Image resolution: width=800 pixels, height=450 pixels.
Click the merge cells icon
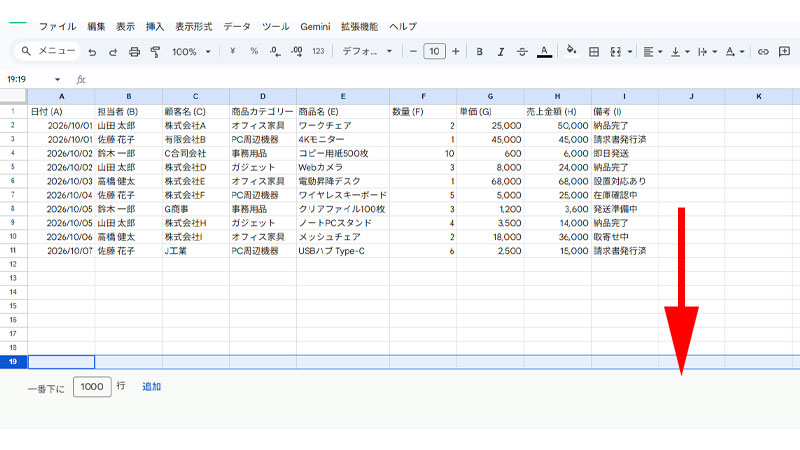pyautogui.click(x=615, y=52)
